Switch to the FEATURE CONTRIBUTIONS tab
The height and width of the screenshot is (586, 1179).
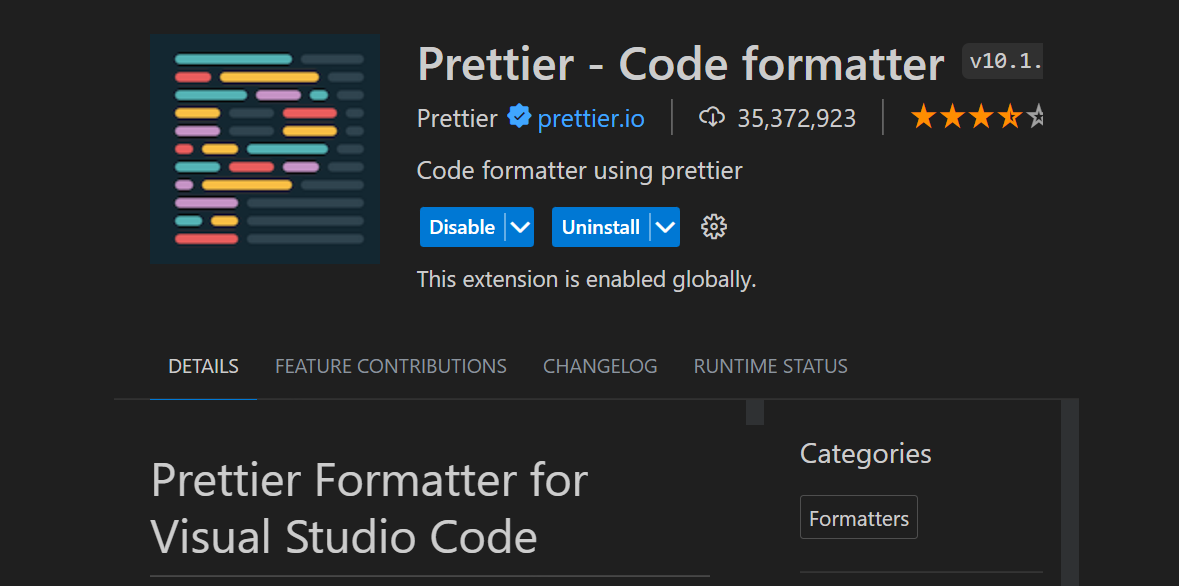tap(391, 366)
